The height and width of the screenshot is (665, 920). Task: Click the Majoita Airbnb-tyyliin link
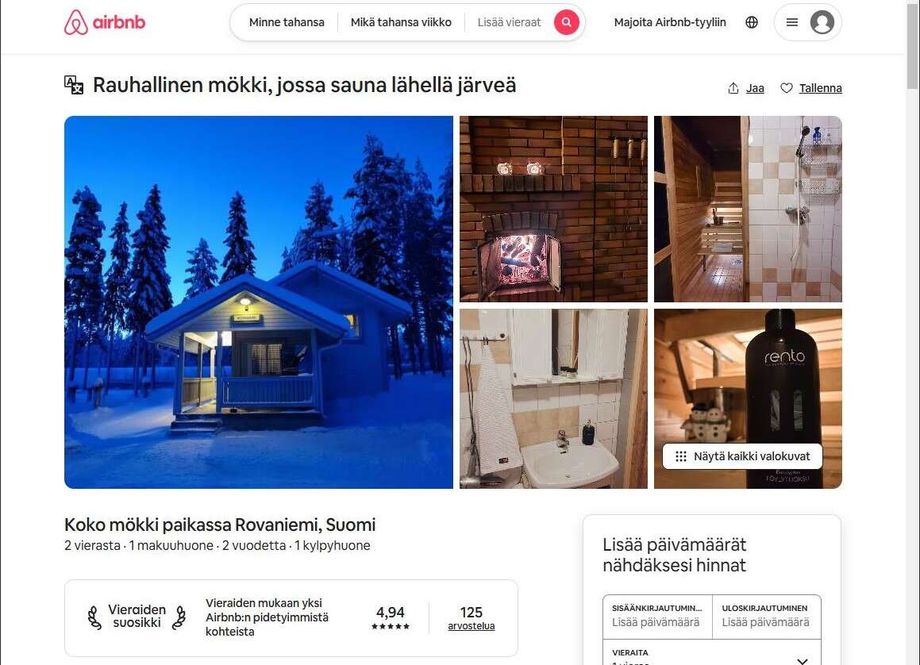tap(669, 22)
